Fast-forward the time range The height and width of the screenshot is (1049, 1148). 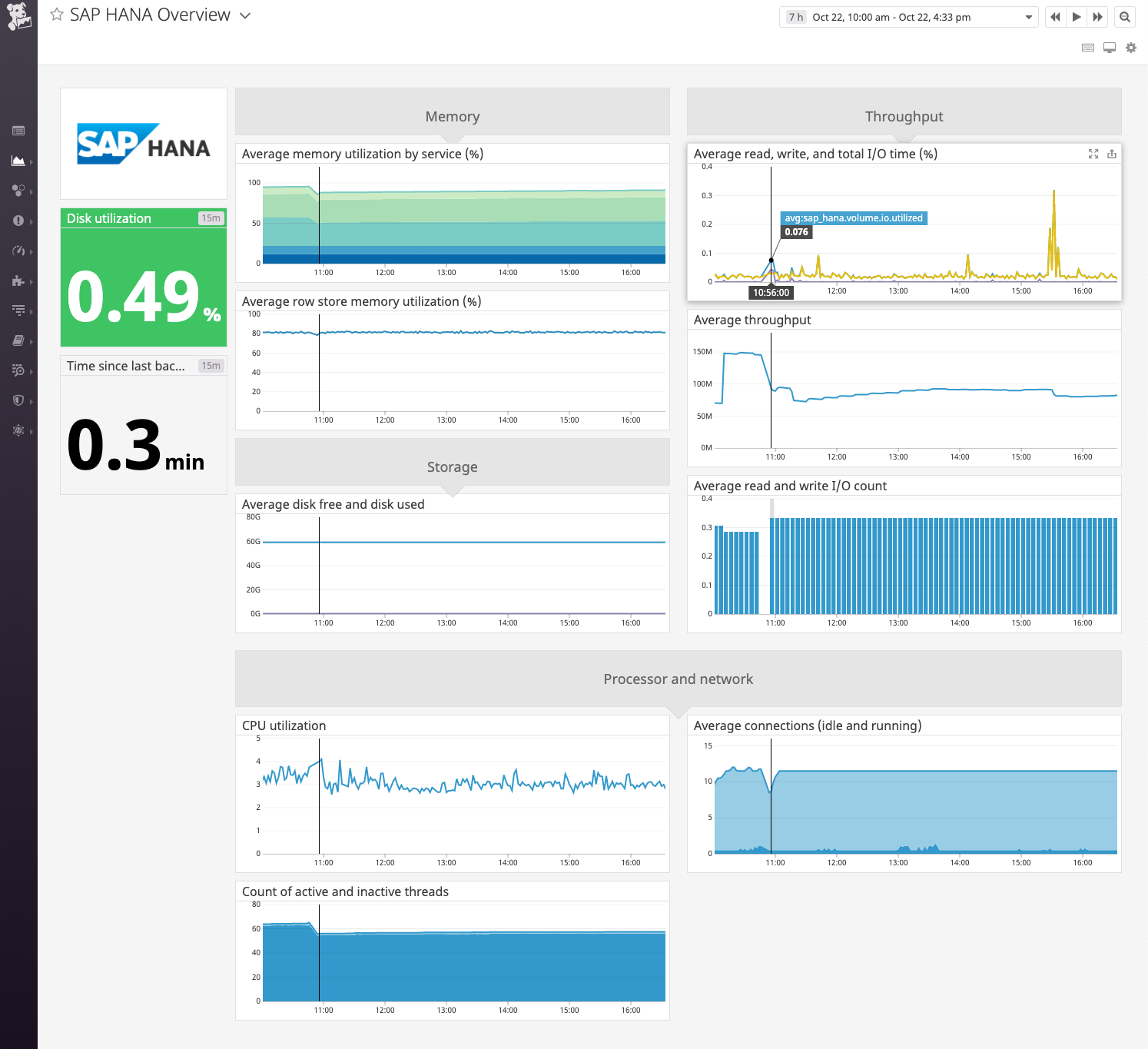[x=1098, y=16]
